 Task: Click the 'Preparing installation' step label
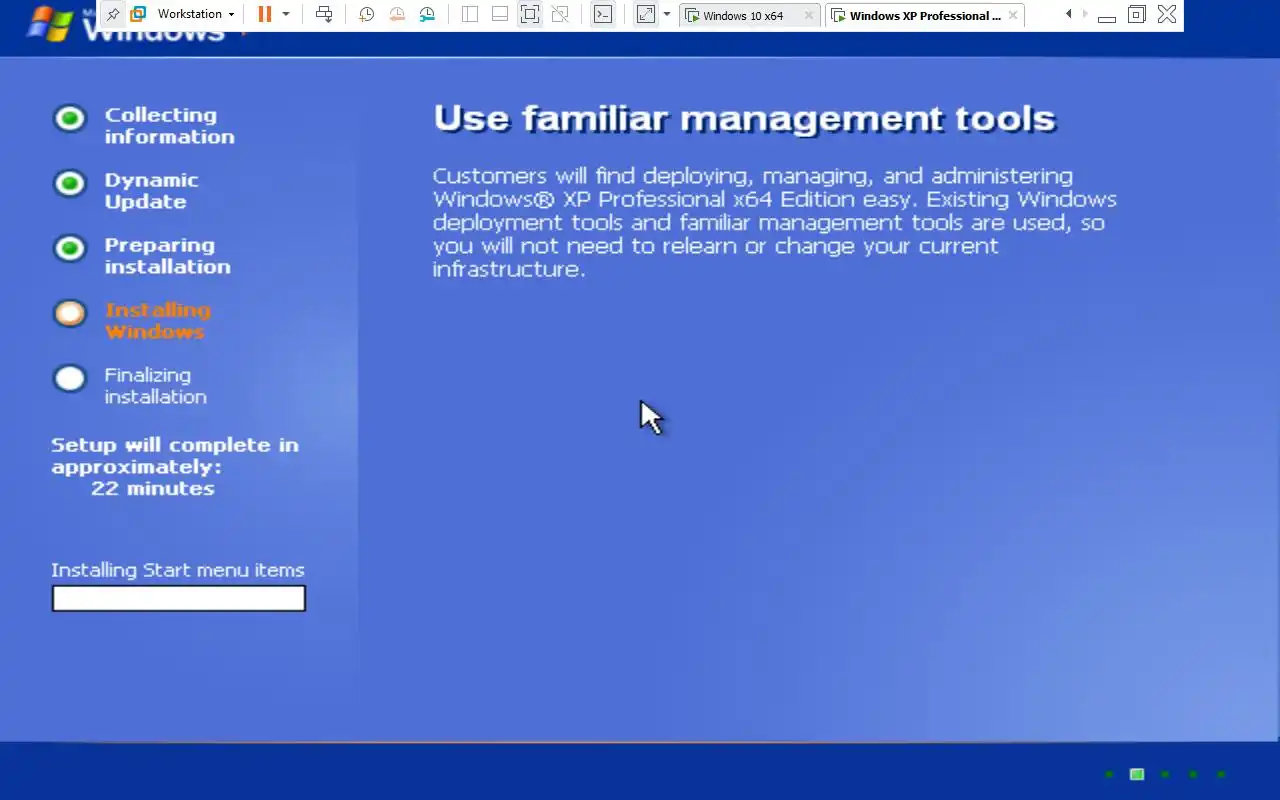tap(167, 256)
